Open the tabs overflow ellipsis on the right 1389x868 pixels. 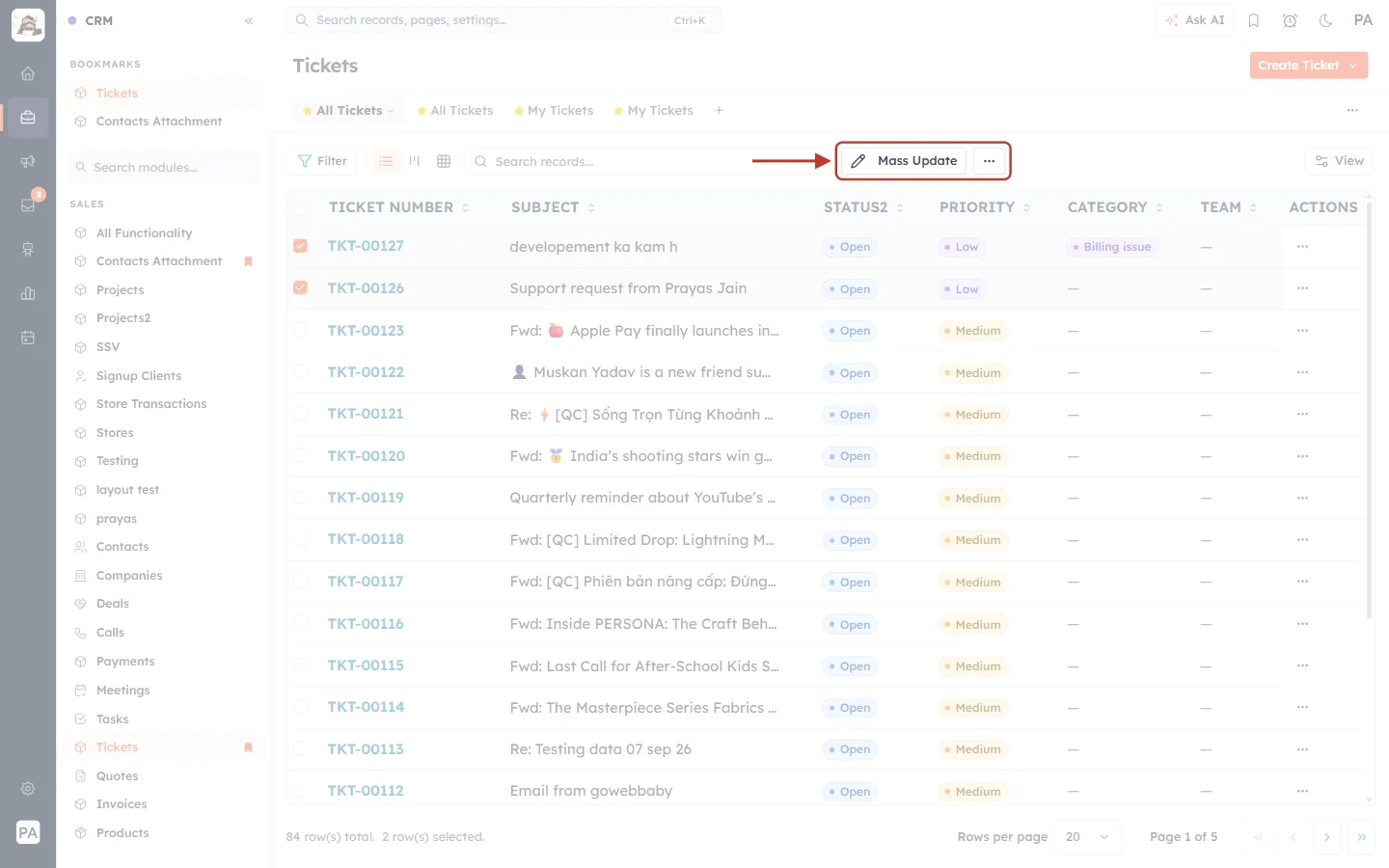point(1352,111)
